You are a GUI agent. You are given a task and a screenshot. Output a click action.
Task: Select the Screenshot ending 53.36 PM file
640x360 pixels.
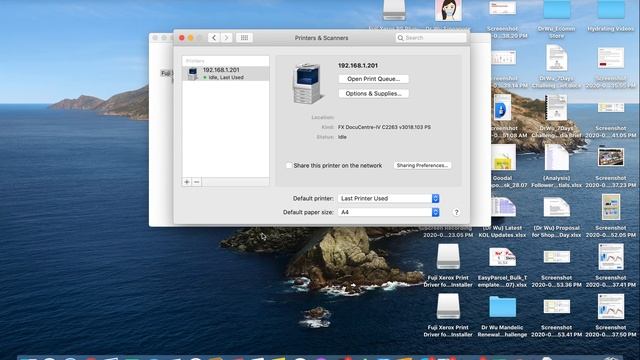557,257
